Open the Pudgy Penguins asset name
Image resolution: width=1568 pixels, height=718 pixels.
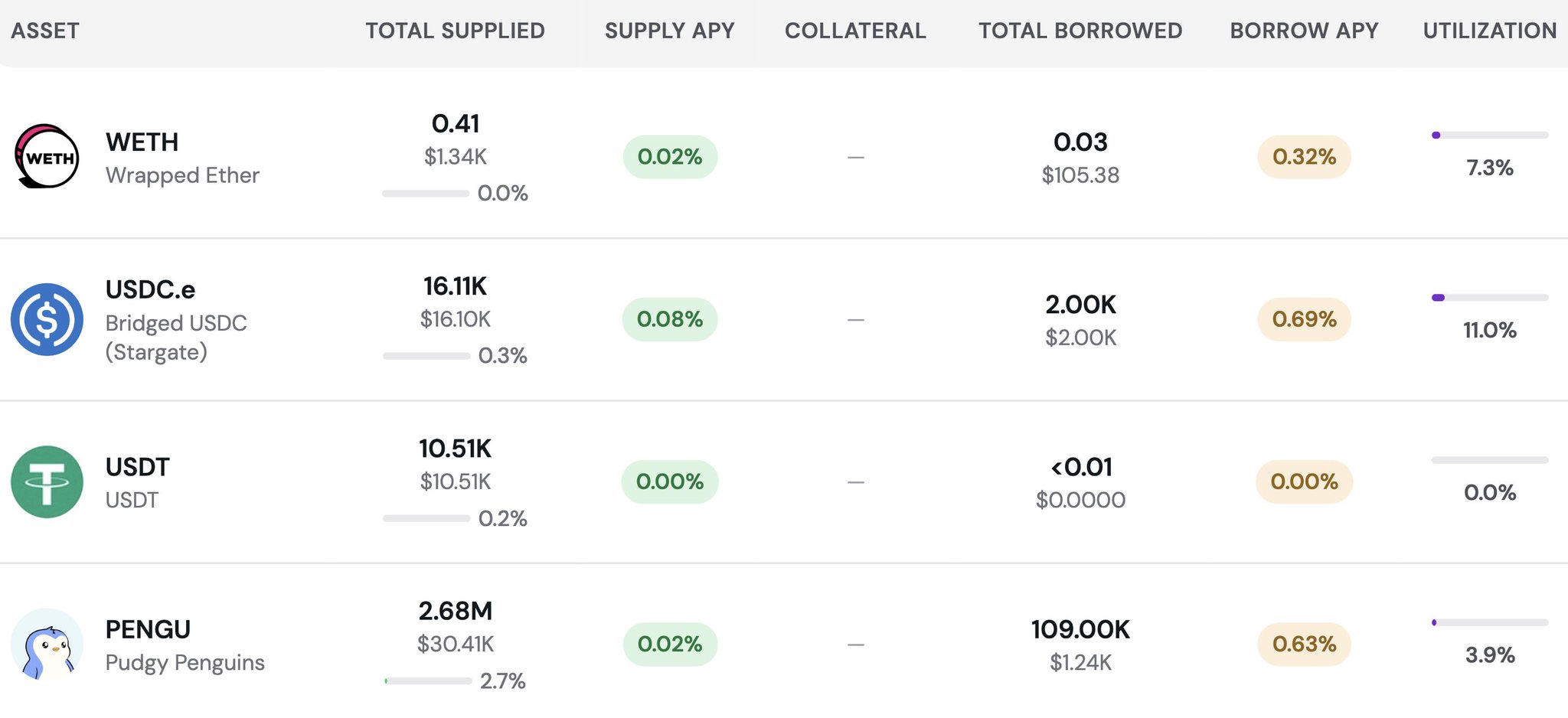point(185,663)
